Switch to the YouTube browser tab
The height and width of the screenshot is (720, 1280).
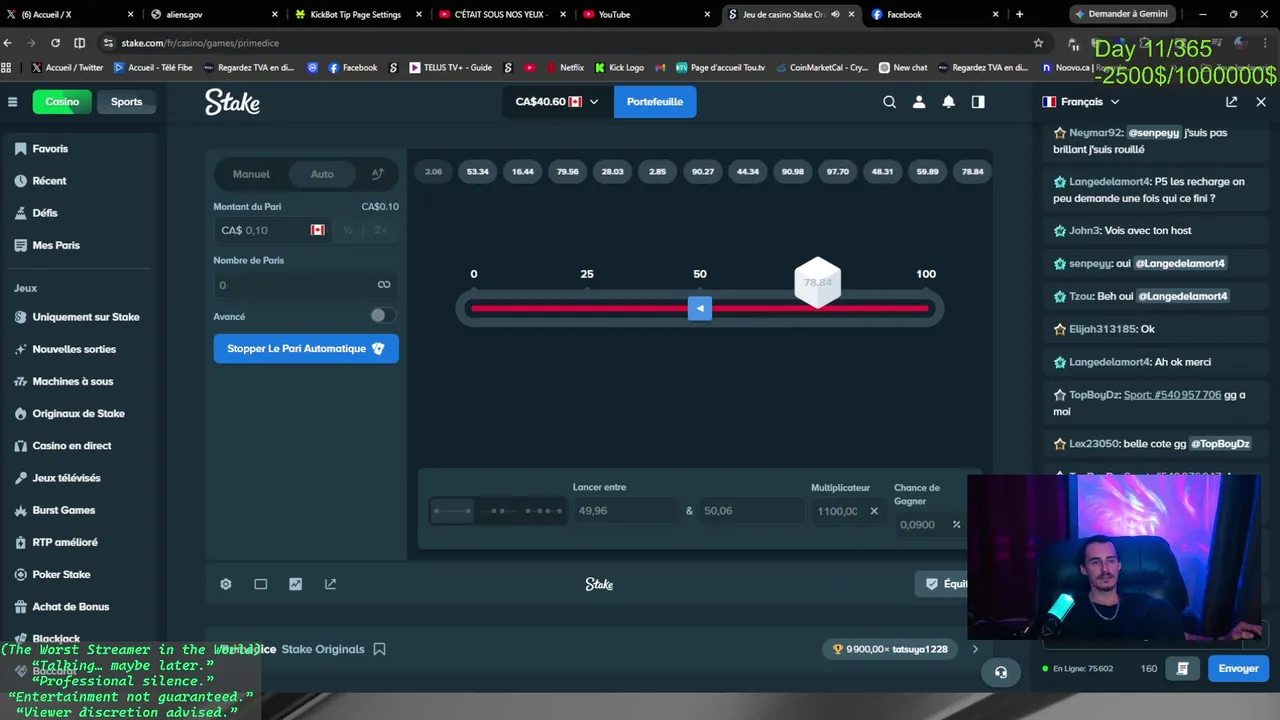[x=644, y=14]
